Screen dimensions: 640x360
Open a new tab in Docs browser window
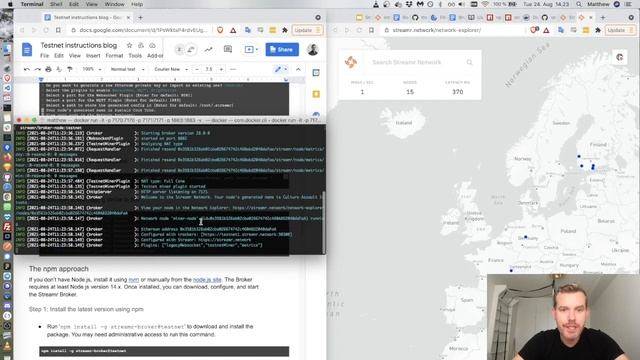pyautogui.click(x=140, y=18)
